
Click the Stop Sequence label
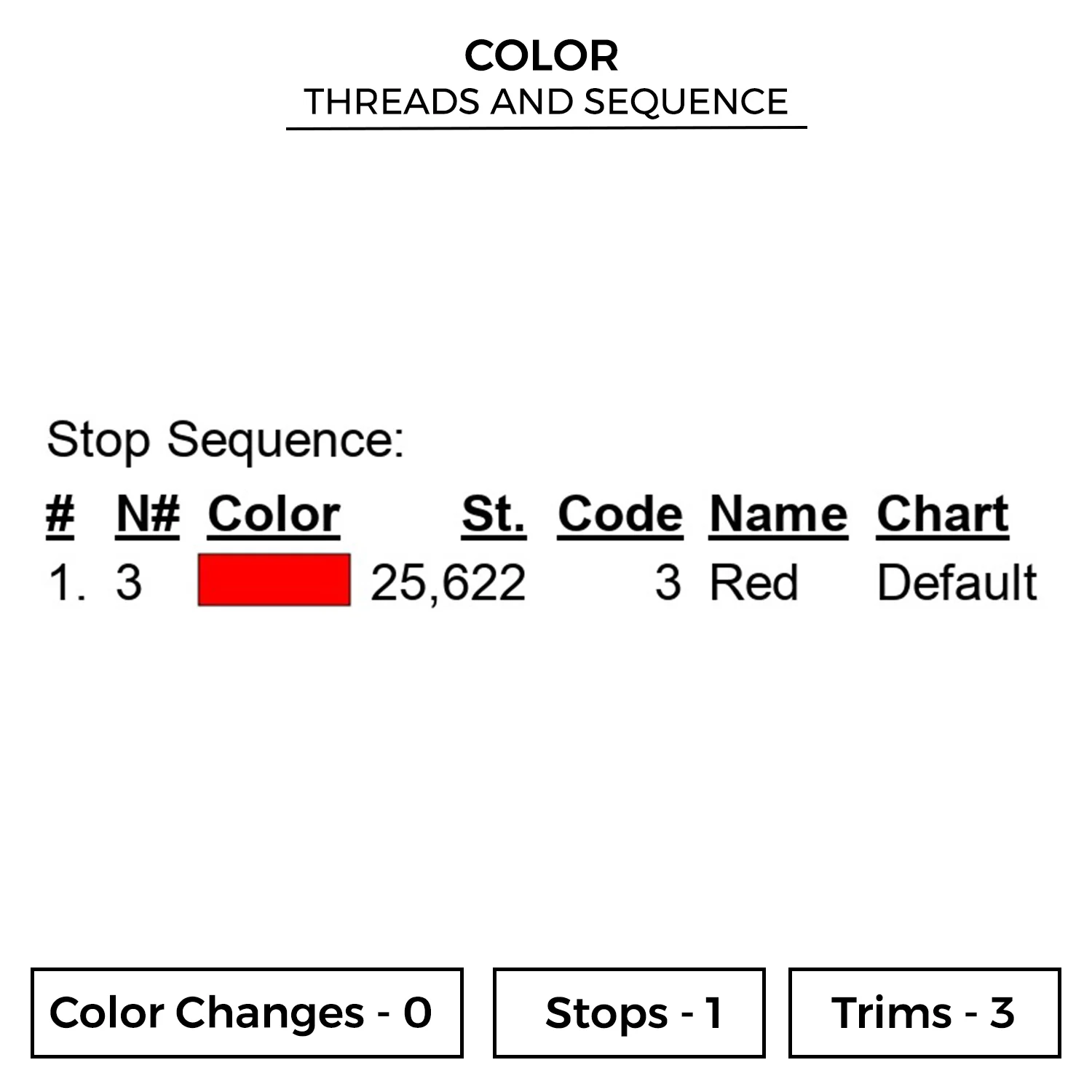tap(225, 440)
